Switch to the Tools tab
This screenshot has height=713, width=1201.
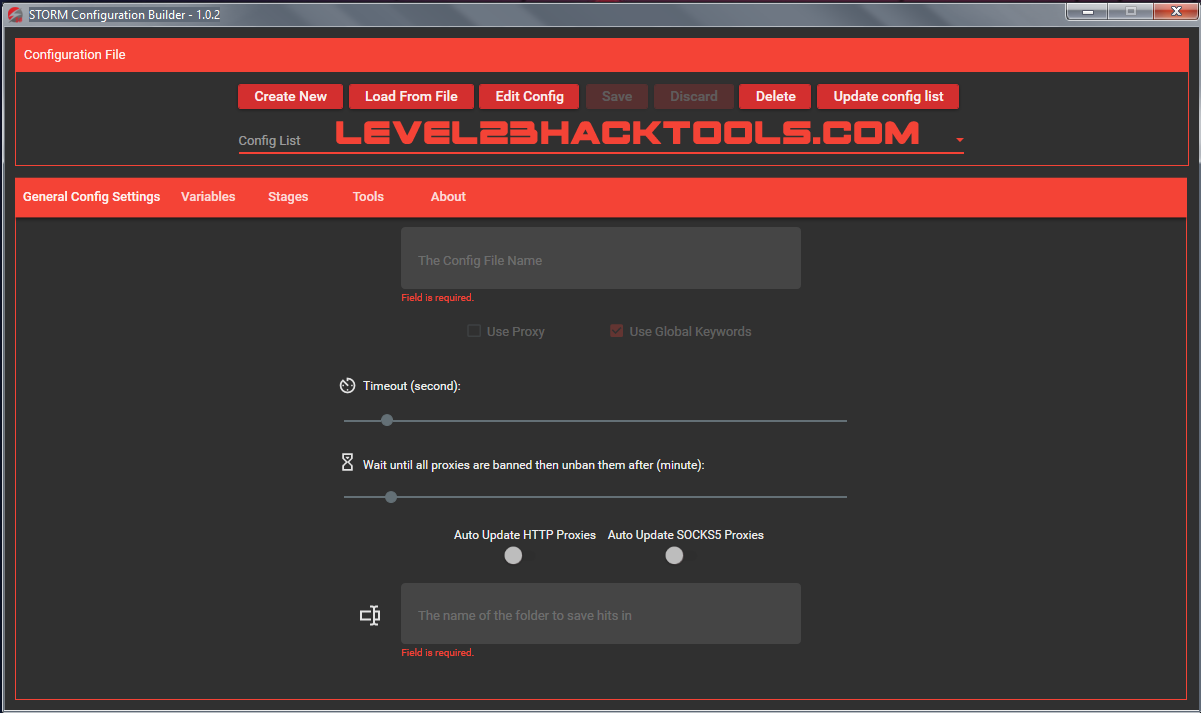coord(368,197)
